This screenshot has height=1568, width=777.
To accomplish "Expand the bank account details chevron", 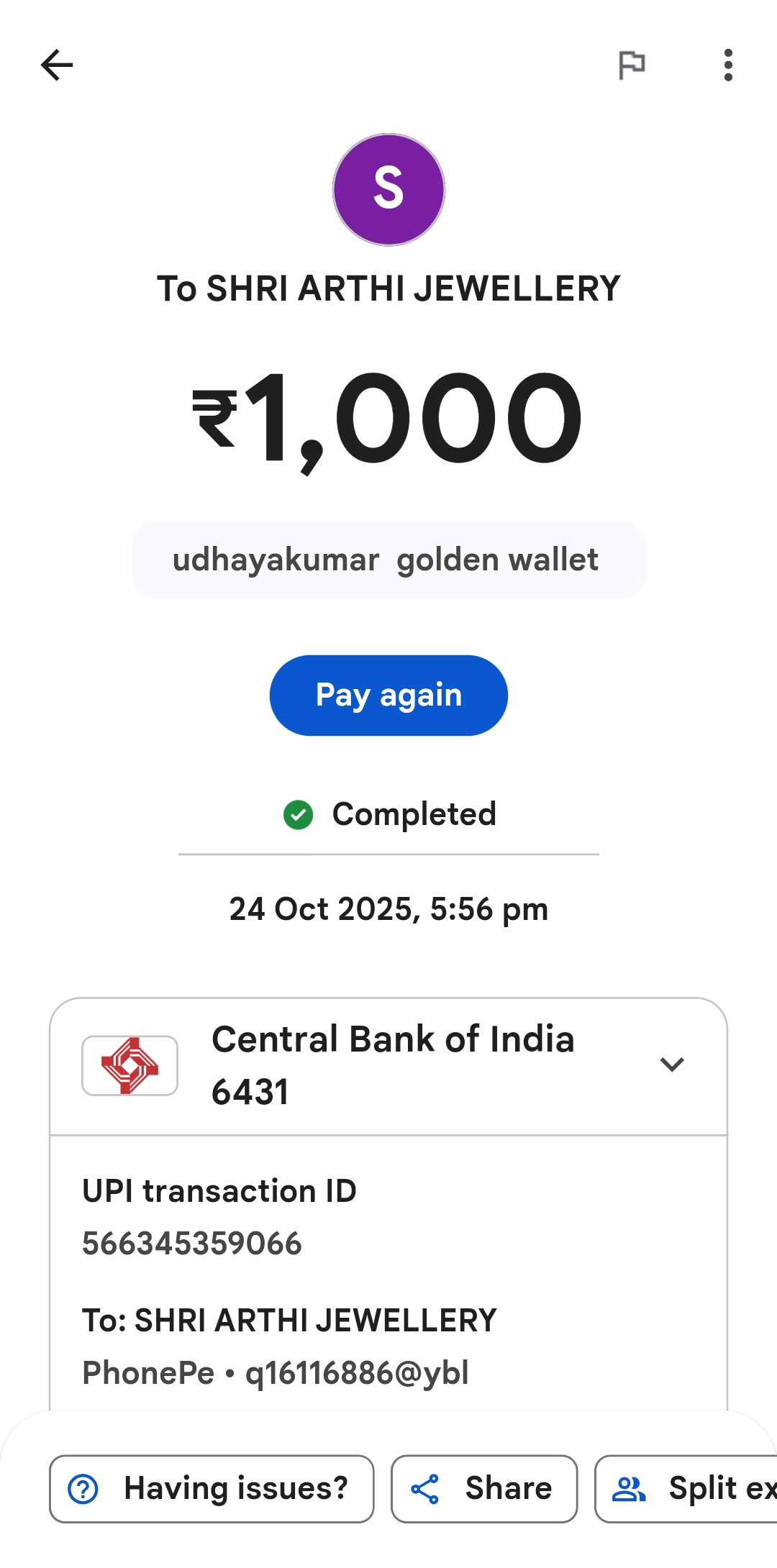I will 672,1065.
